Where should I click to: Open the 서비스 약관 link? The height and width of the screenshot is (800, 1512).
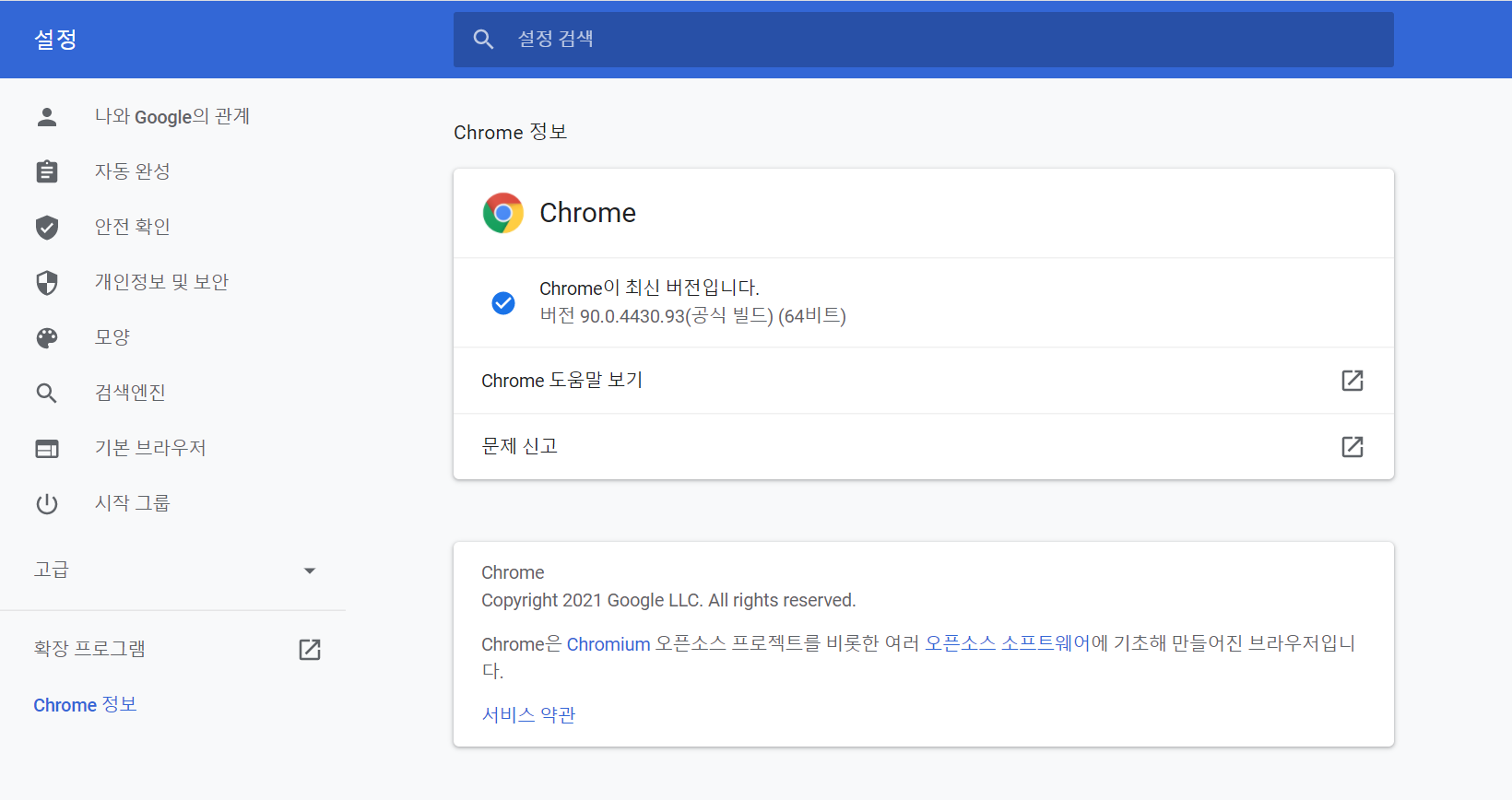tap(528, 714)
